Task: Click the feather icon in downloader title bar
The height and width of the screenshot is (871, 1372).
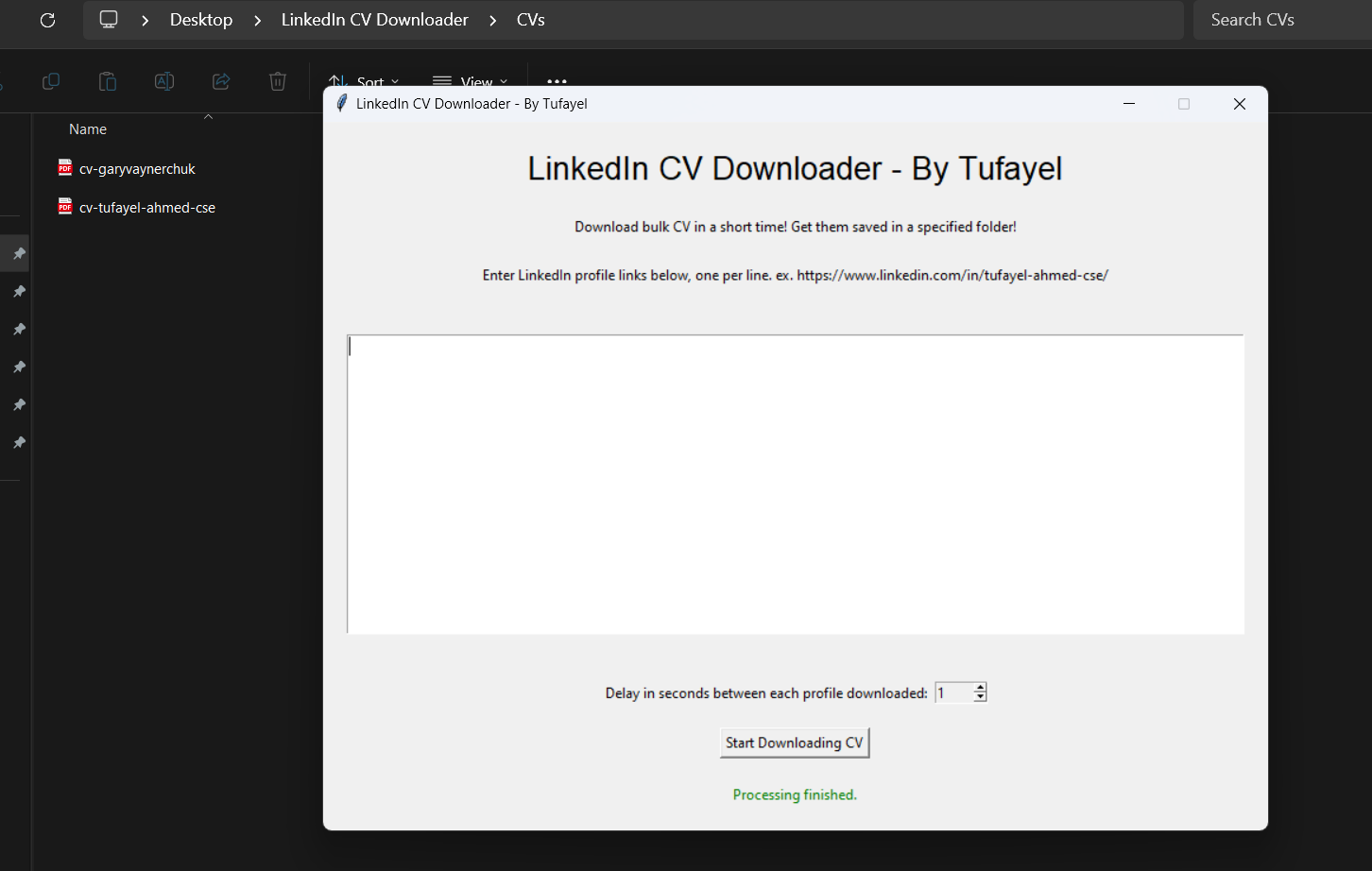Action: [342, 104]
